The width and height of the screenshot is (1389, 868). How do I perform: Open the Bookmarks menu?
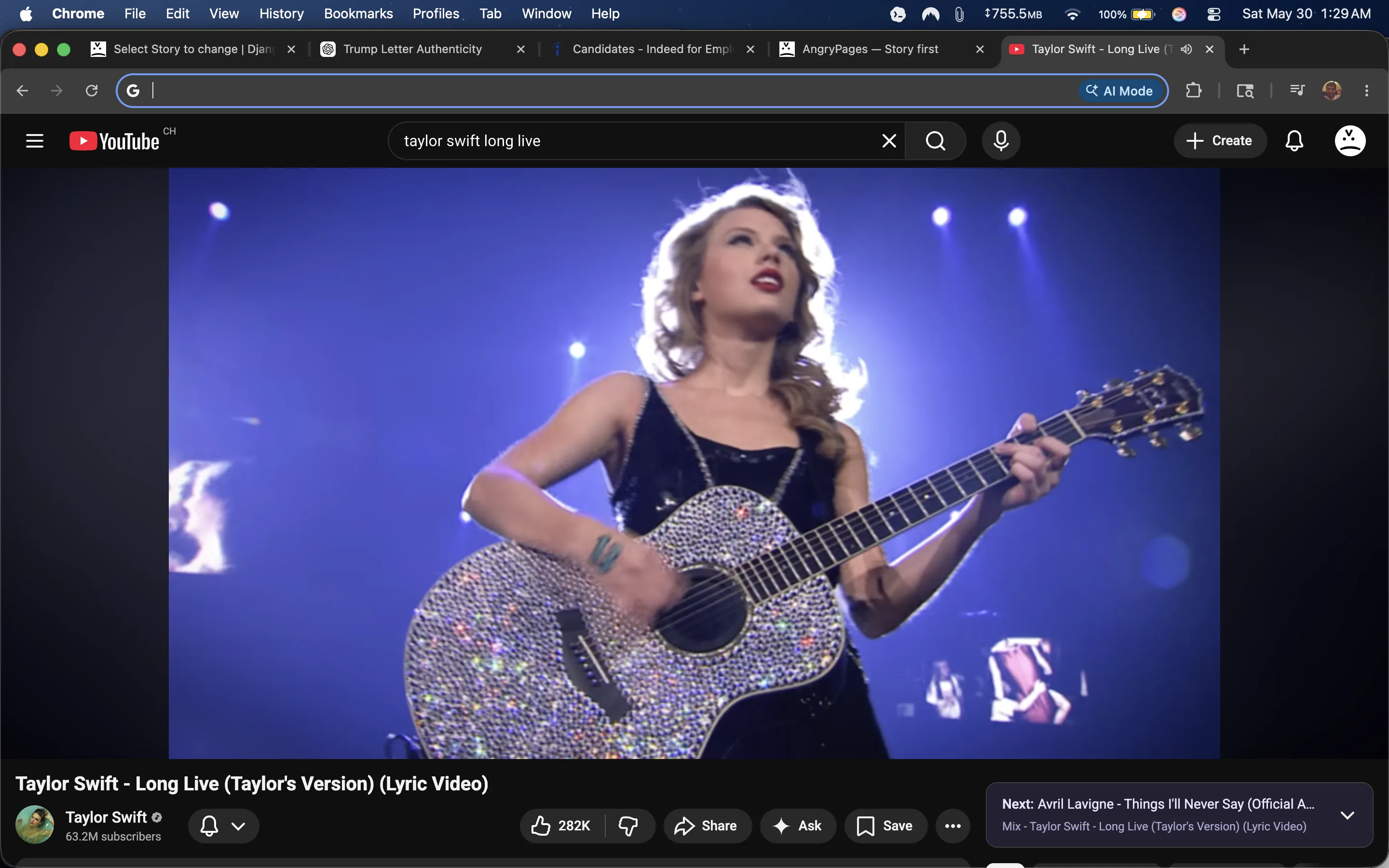(358, 14)
